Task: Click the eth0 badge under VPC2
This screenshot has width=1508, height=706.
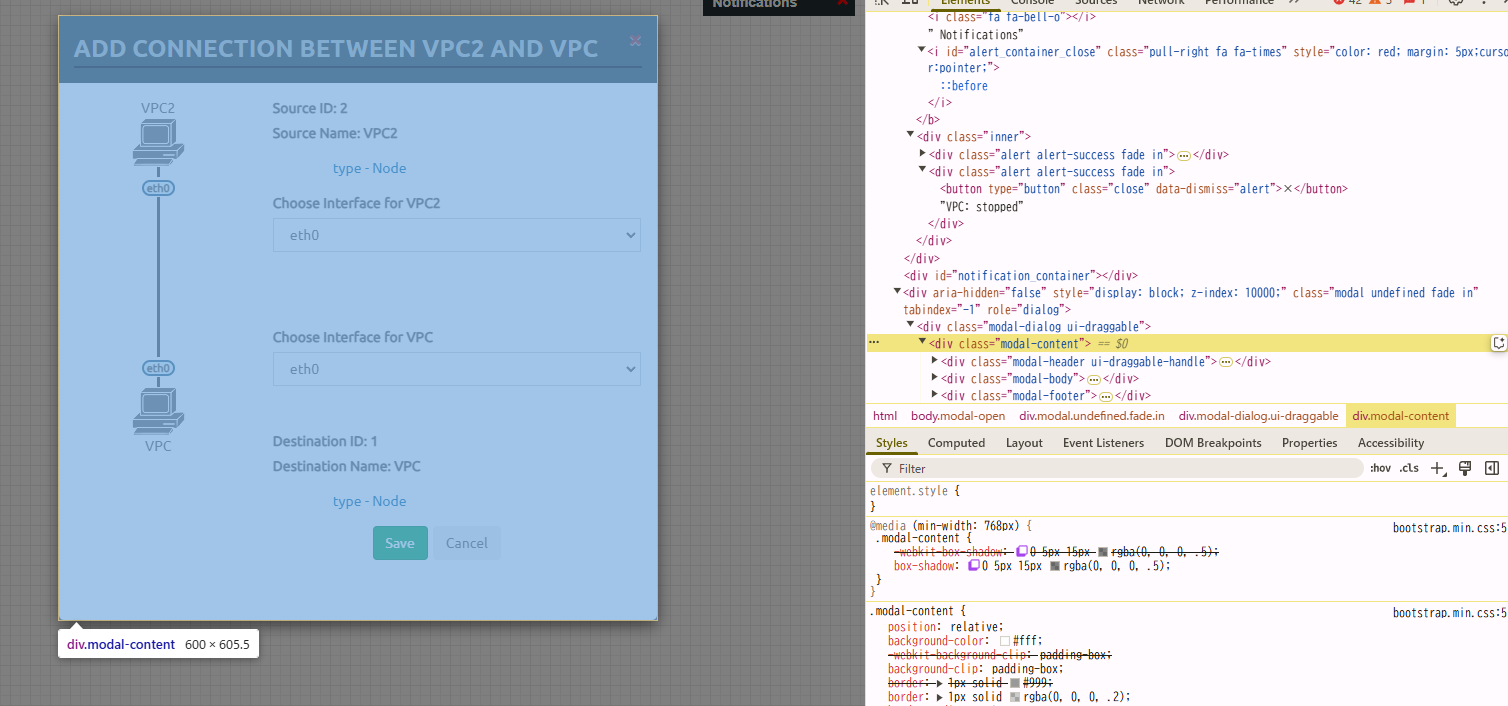Action: (158, 188)
